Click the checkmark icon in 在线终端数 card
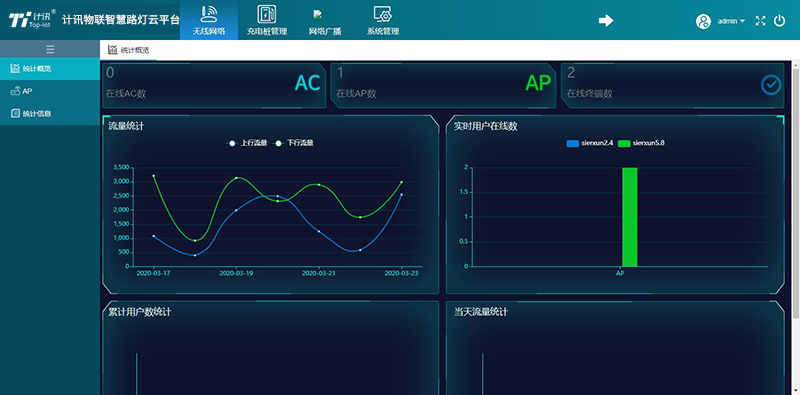This screenshot has height=395, width=800. 770,85
